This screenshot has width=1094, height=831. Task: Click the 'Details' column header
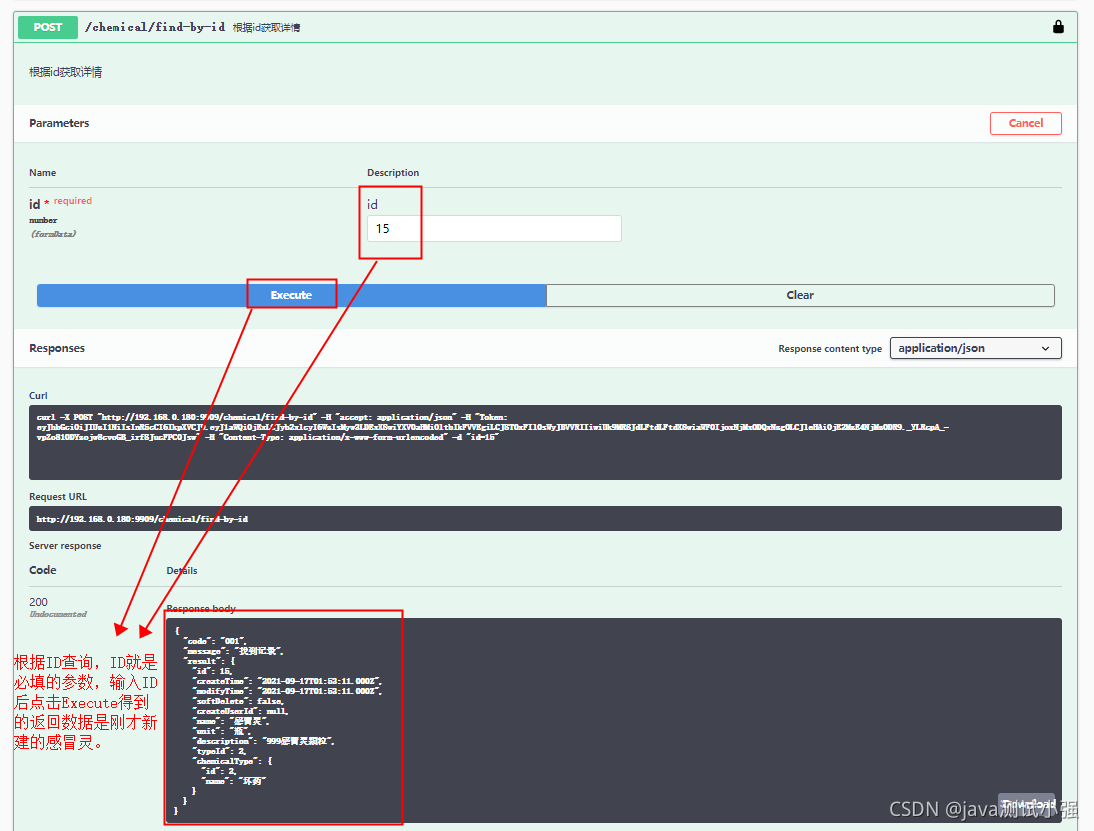tap(182, 571)
